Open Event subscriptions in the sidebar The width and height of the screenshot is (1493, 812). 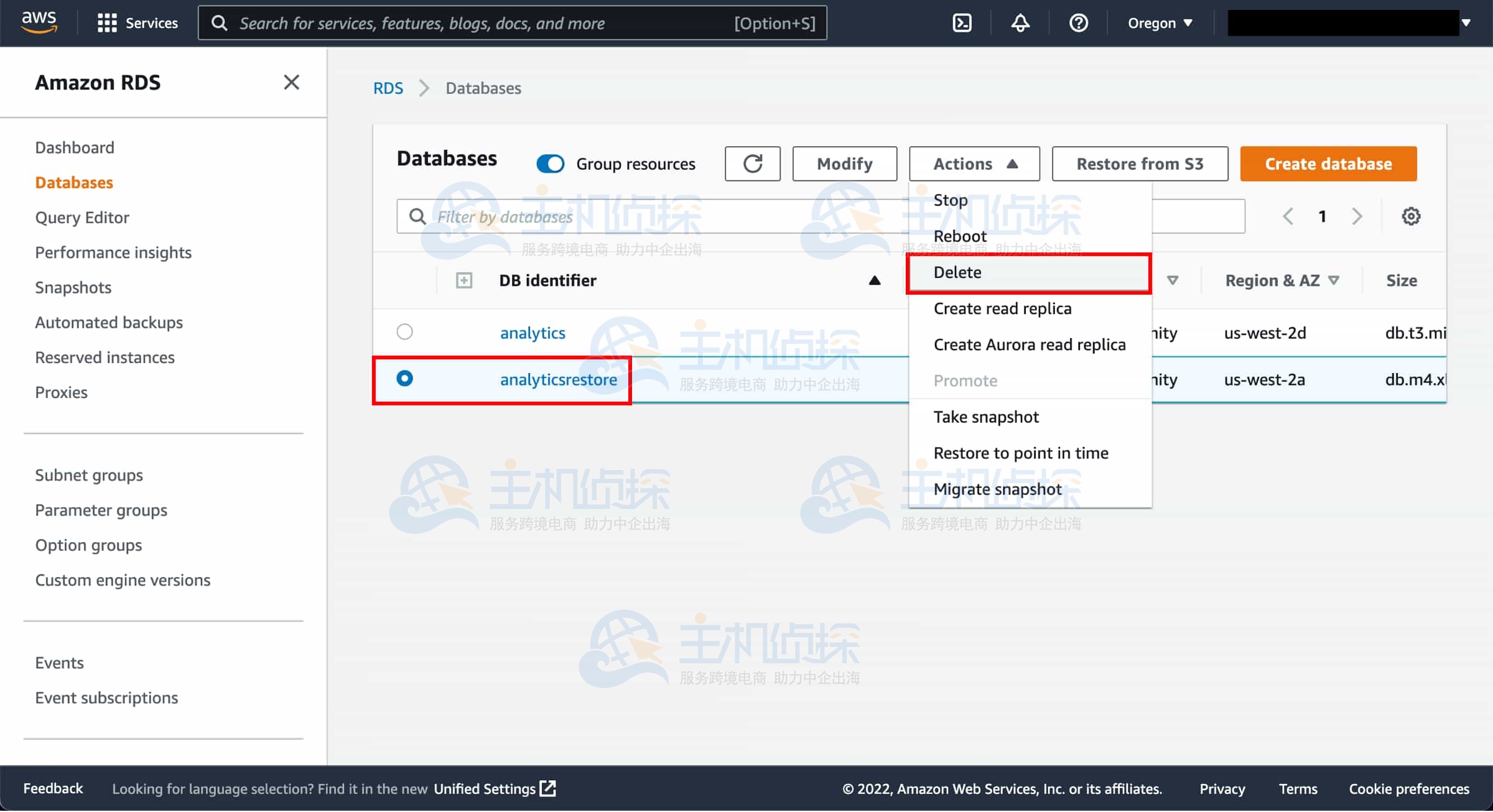106,697
